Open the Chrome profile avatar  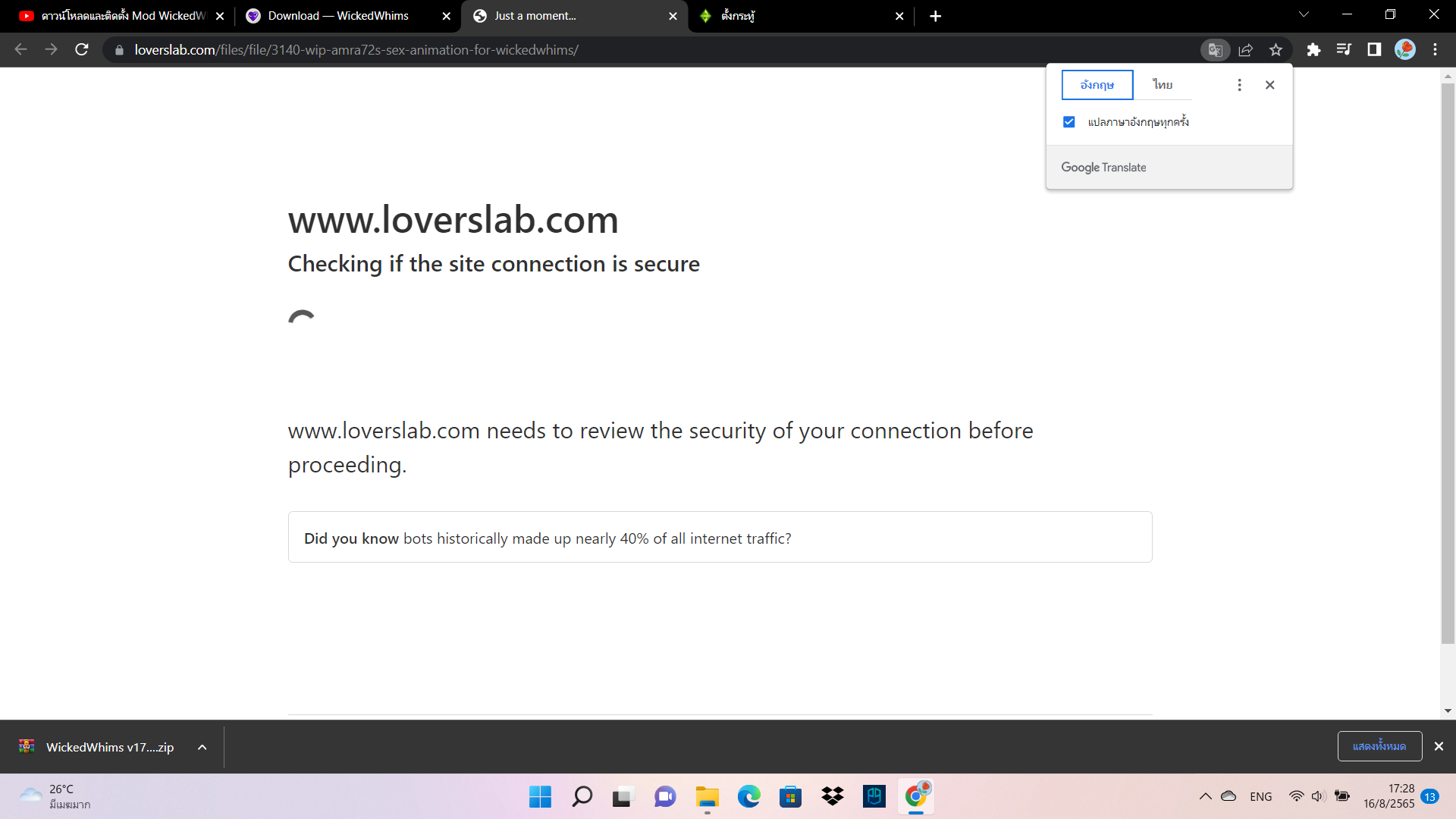[x=1405, y=49]
